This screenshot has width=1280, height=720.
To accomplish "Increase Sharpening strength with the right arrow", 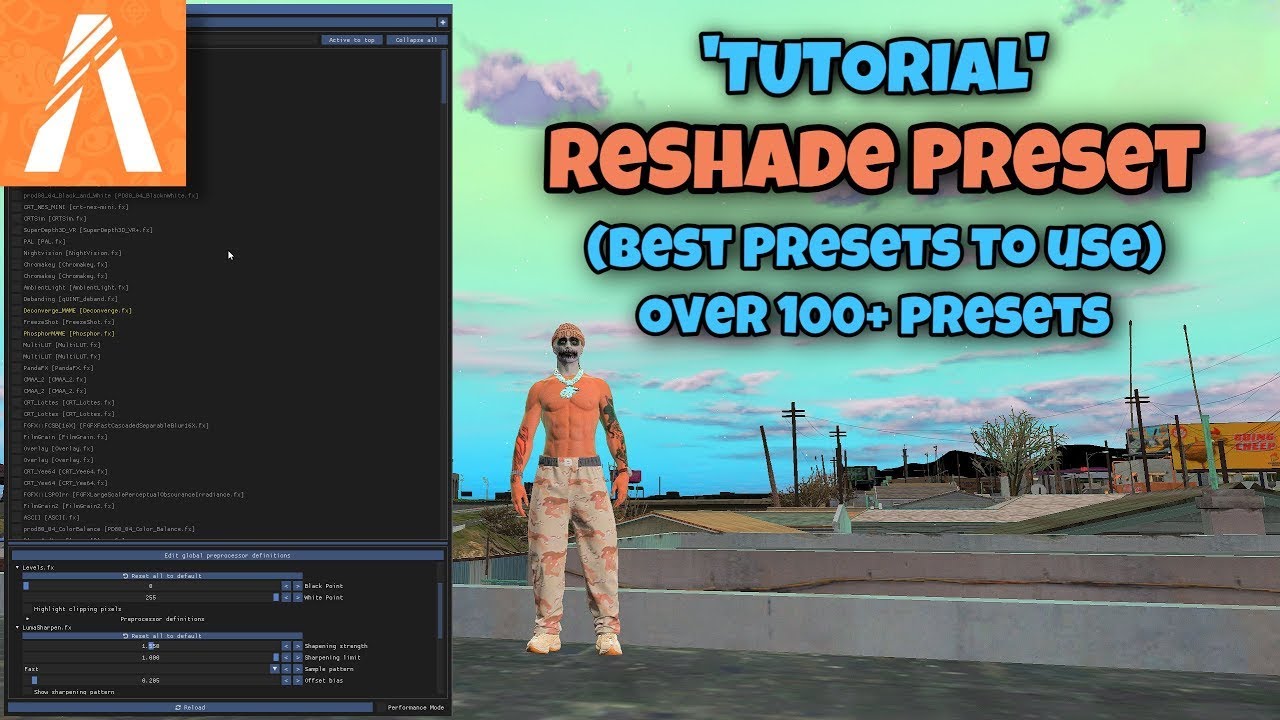I will [297, 646].
